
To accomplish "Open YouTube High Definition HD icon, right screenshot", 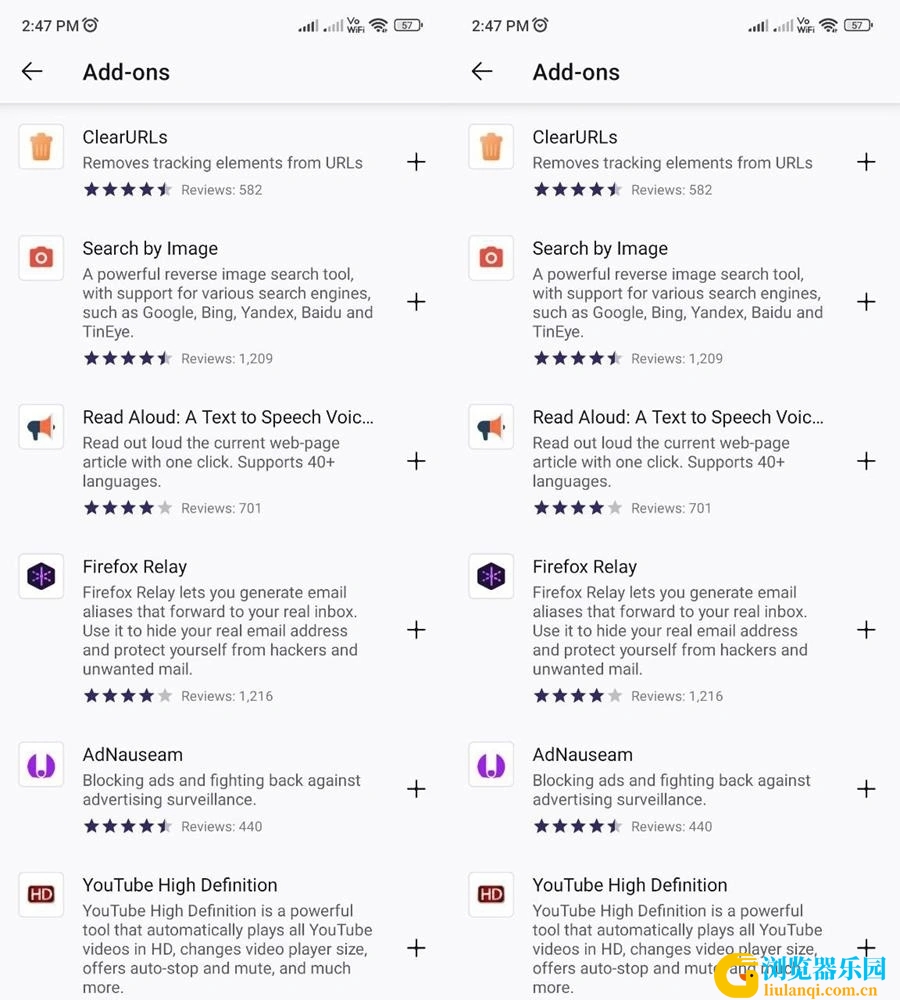I will (491, 895).
